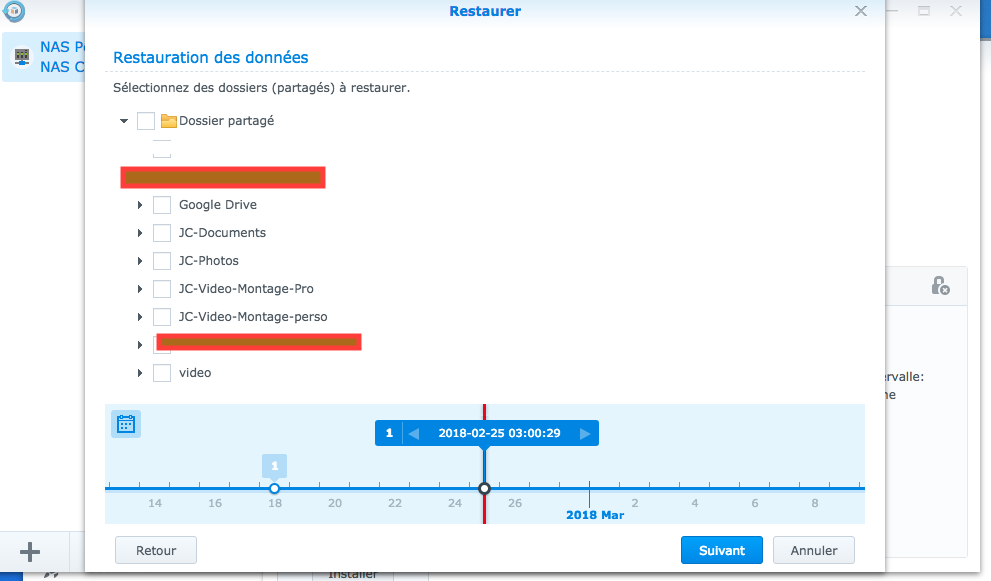
Task: Click the Dossier partagé folder icon
Action: 168,121
